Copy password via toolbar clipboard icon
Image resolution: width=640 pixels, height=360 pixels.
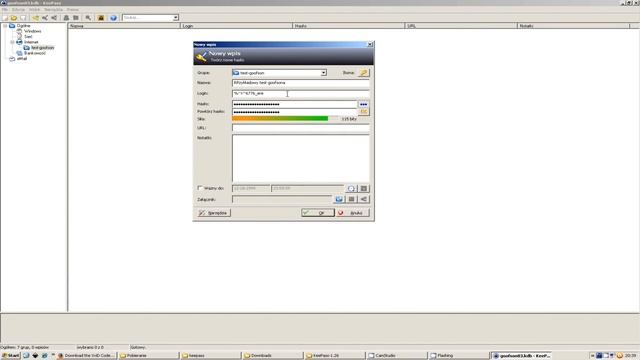pyautogui.click(x=76, y=18)
